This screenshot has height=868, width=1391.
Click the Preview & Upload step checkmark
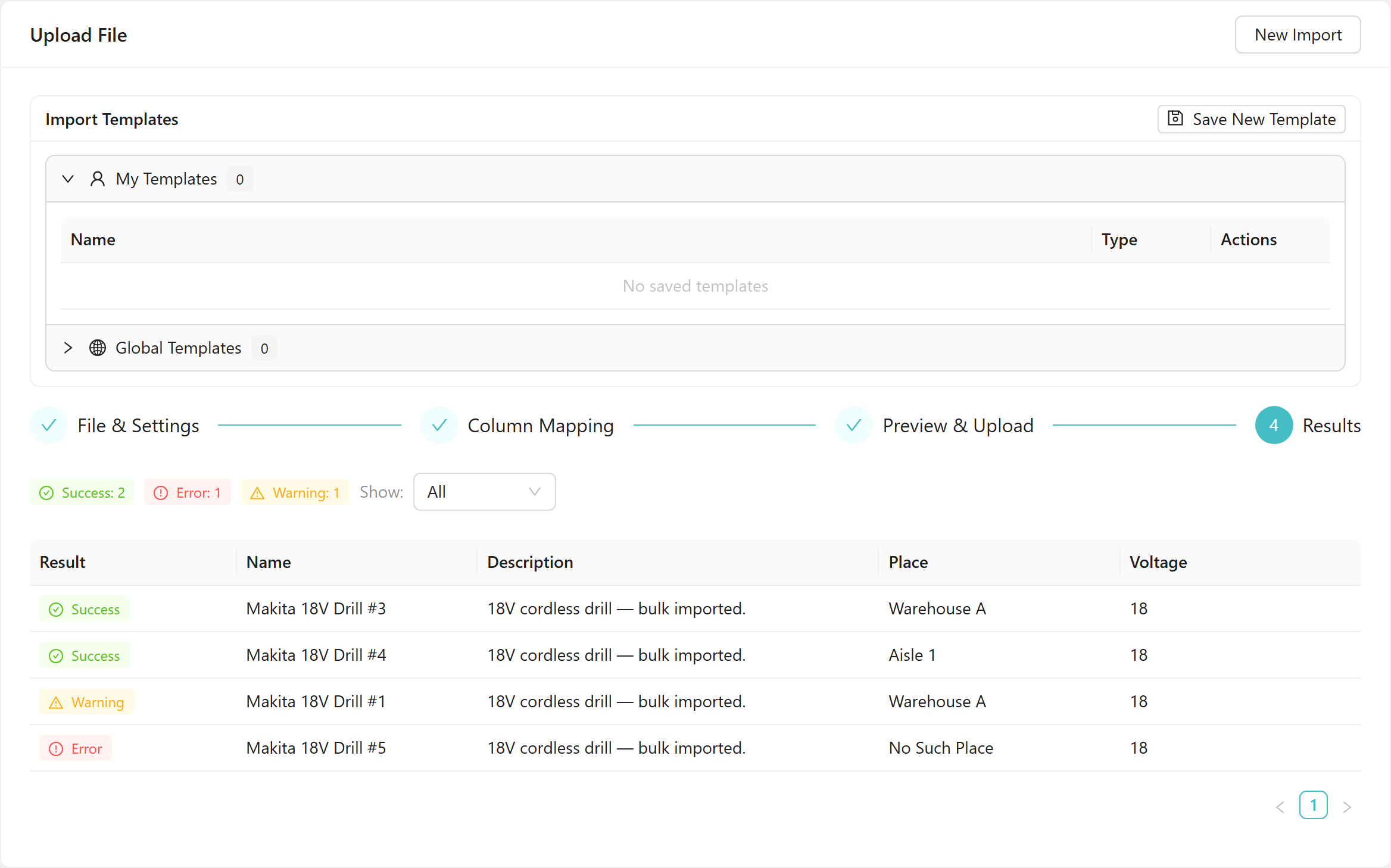point(854,425)
